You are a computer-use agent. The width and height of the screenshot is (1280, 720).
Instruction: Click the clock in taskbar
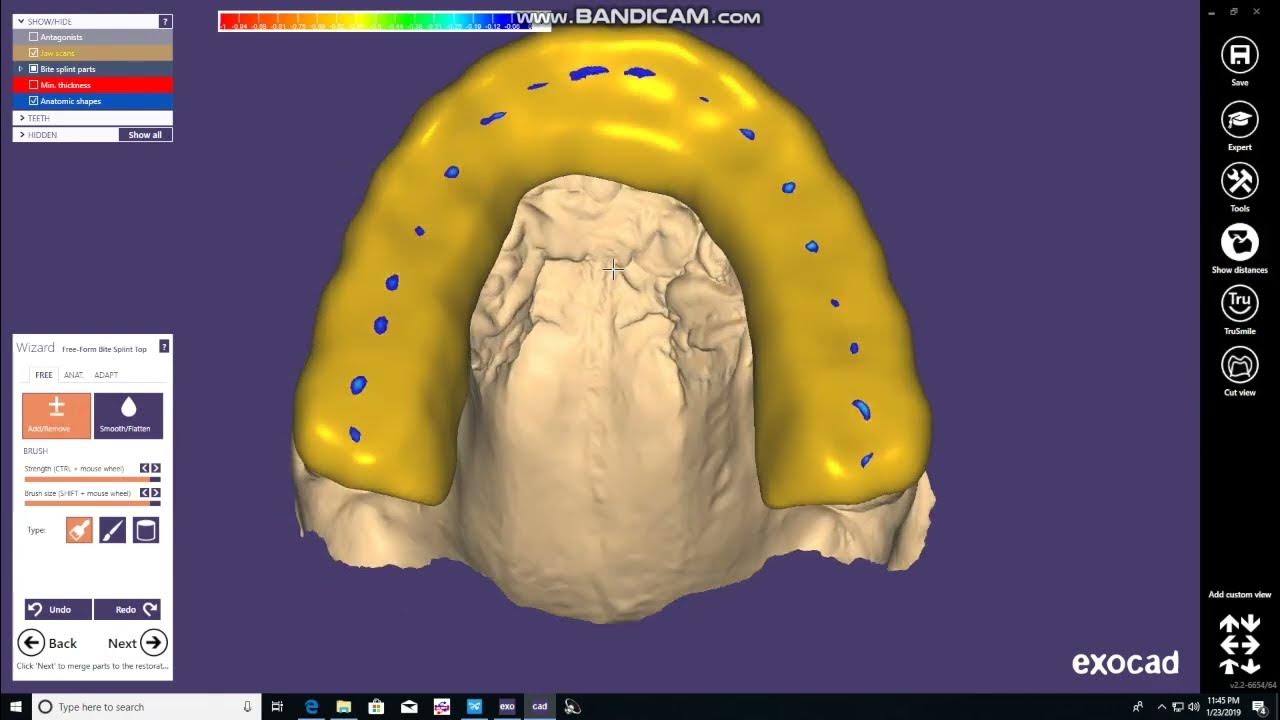(x=1223, y=707)
